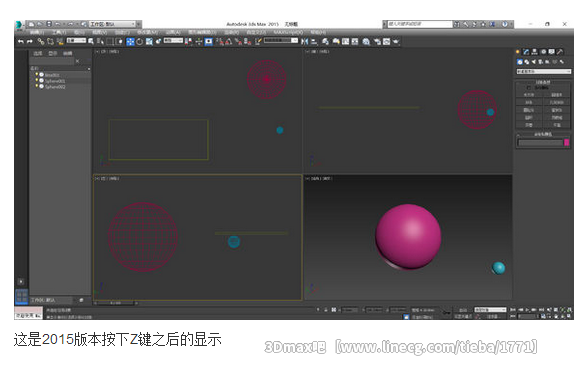Activate the Select and Rotate tool

(x=139, y=42)
